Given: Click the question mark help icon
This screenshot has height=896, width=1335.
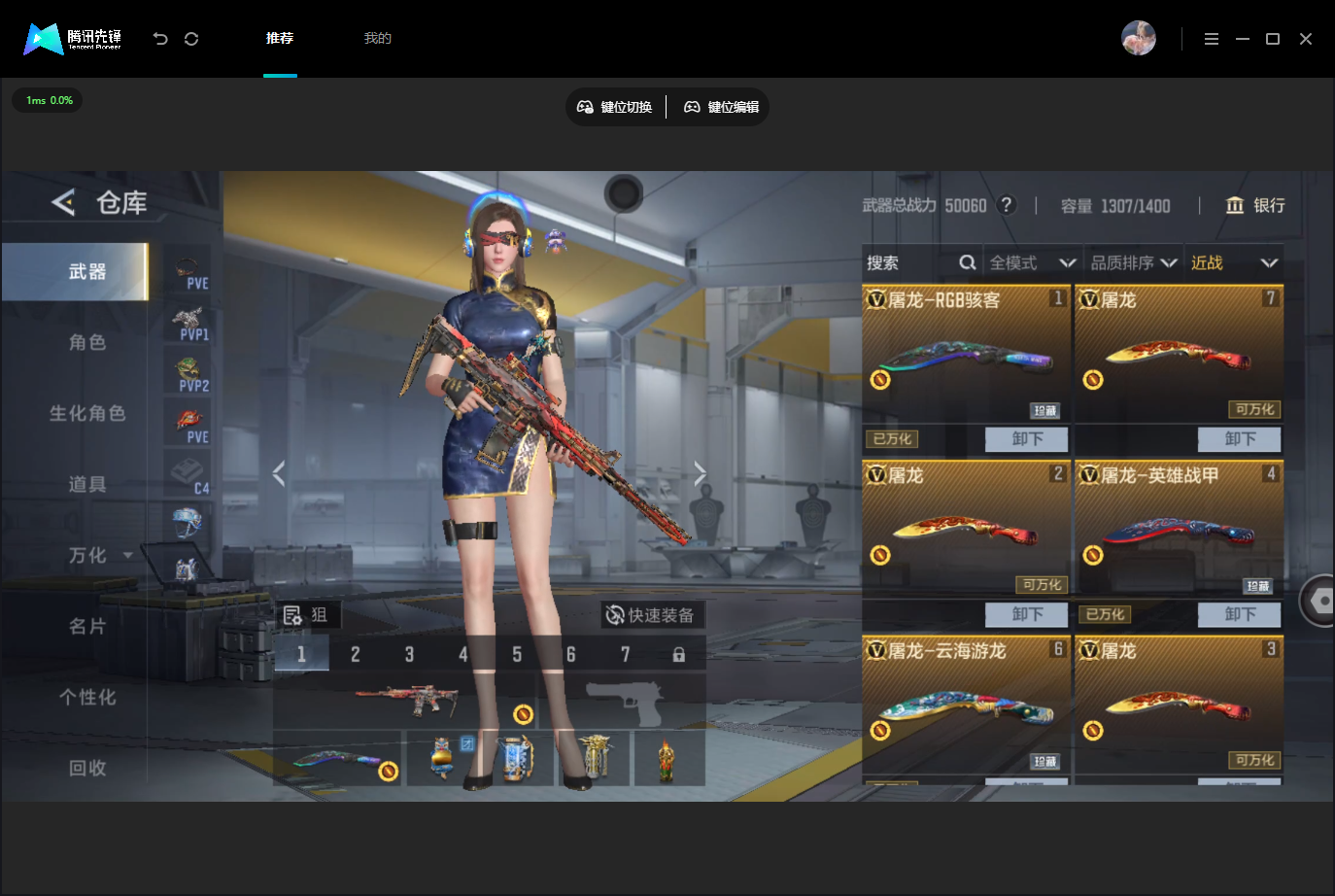Looking at the screenshot, I should coord(1007,205).
